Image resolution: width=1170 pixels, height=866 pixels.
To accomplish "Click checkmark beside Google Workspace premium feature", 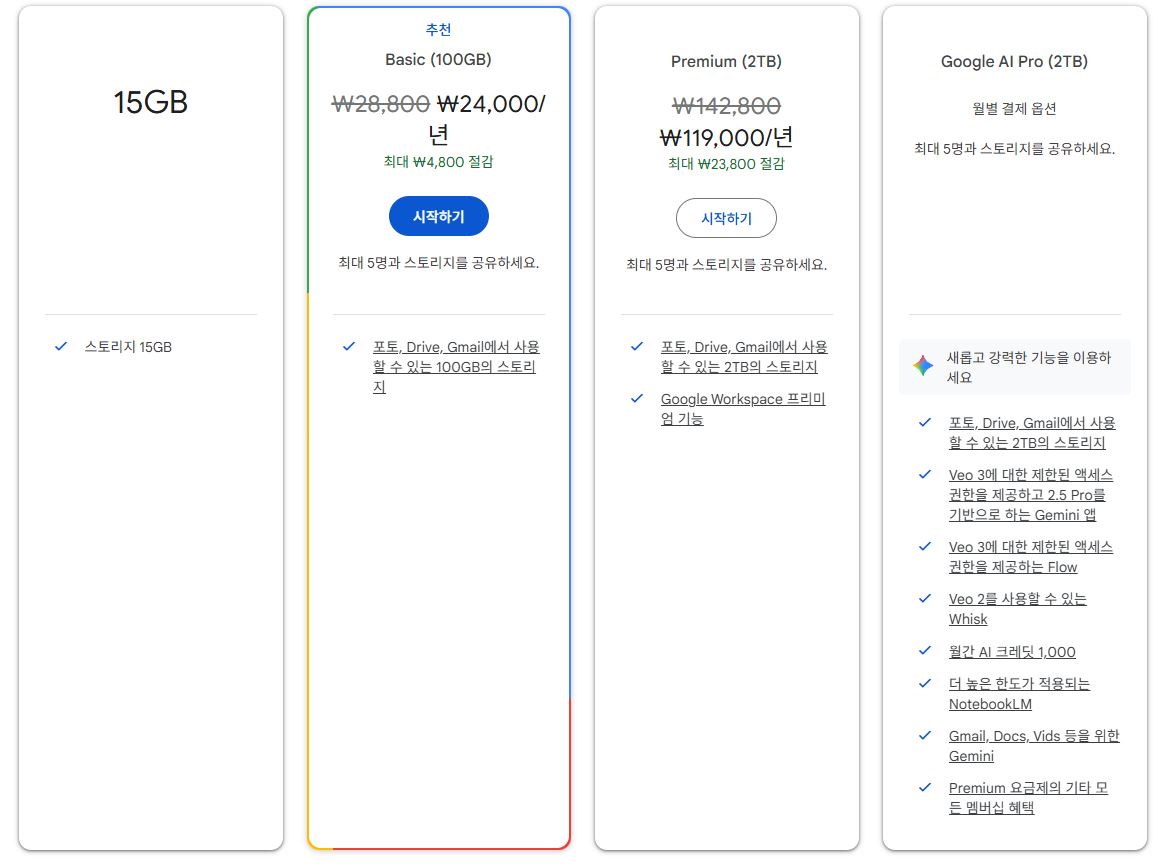I will tap(636, 398).
